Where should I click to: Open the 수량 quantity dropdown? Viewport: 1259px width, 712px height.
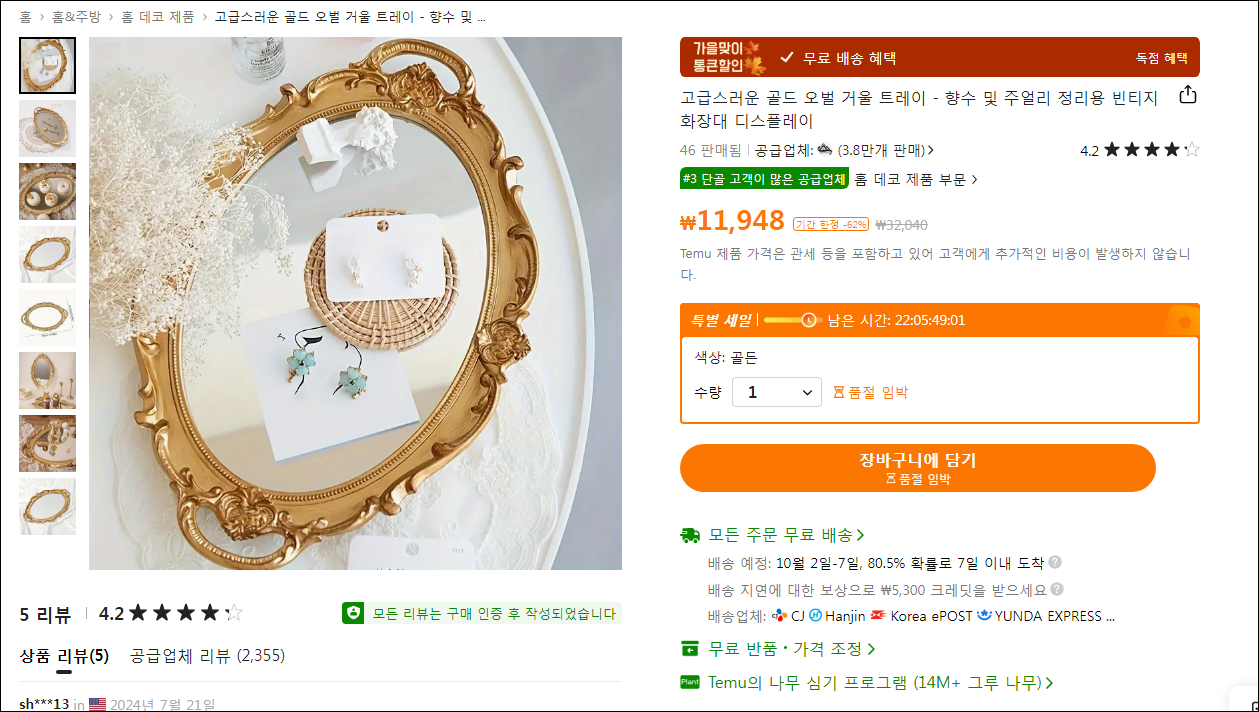(777, 392)
